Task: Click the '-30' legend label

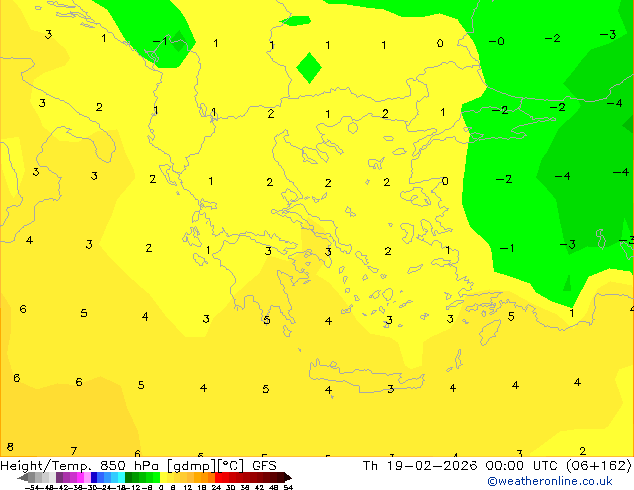Action: [x=93, y=487]
